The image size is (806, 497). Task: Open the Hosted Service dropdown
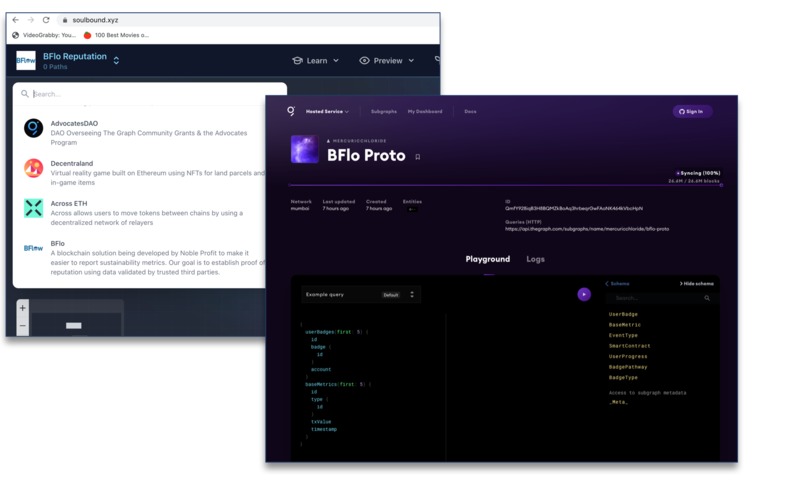click(x=327, y=112)
